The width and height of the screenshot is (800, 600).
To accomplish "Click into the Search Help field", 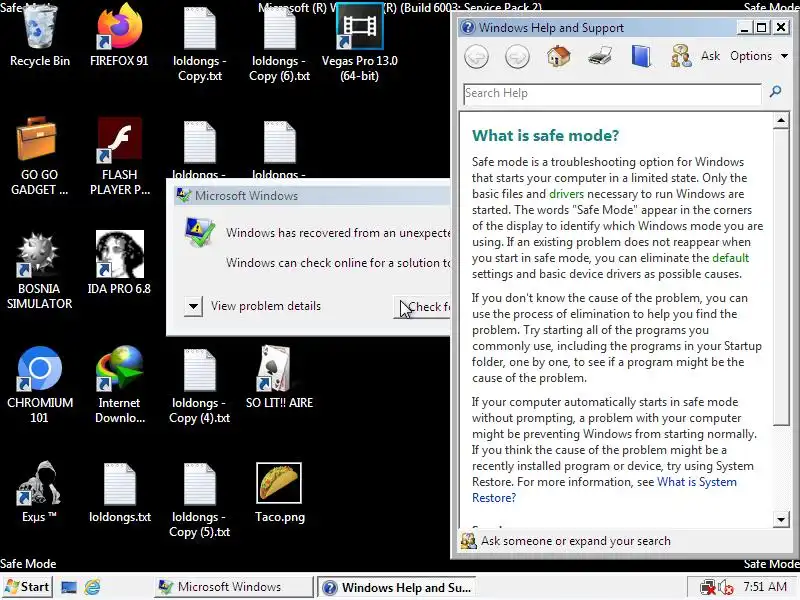I will pos(612,93).
